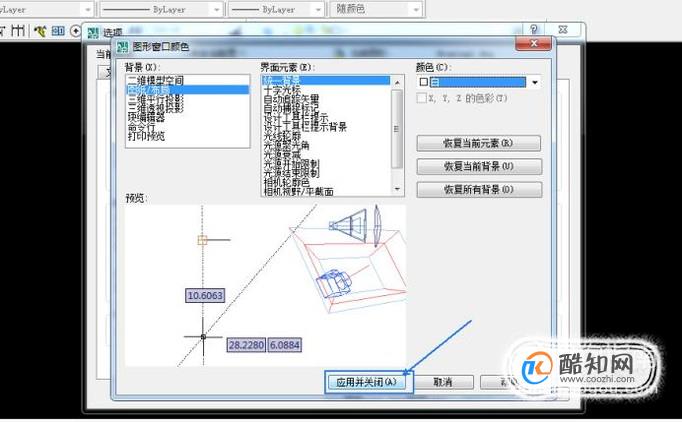Image resolution: width=682 pixels, height=422 pixels.
Task: Click the dimension-style icon in AutoCAD toolbar
Action: point(18,30)
